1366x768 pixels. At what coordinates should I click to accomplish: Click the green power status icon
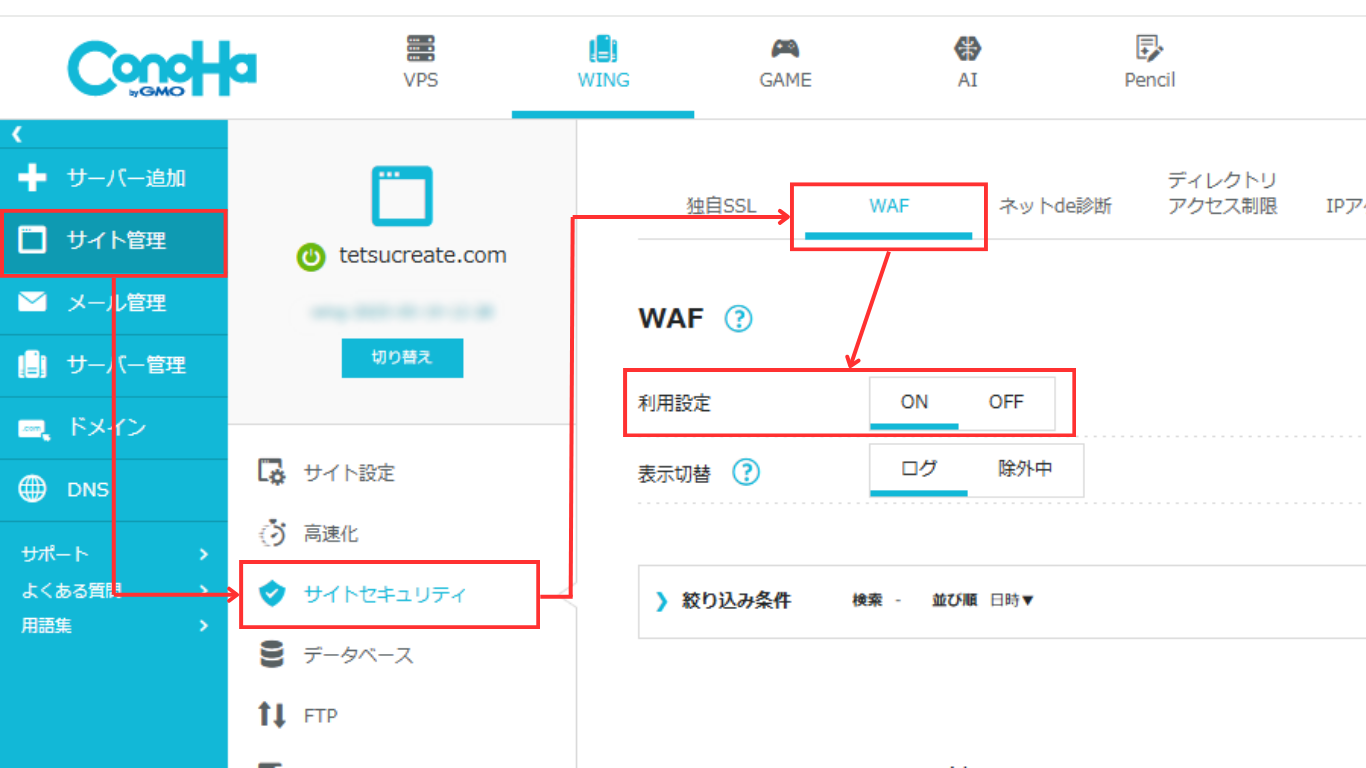[x=311, y=257]
